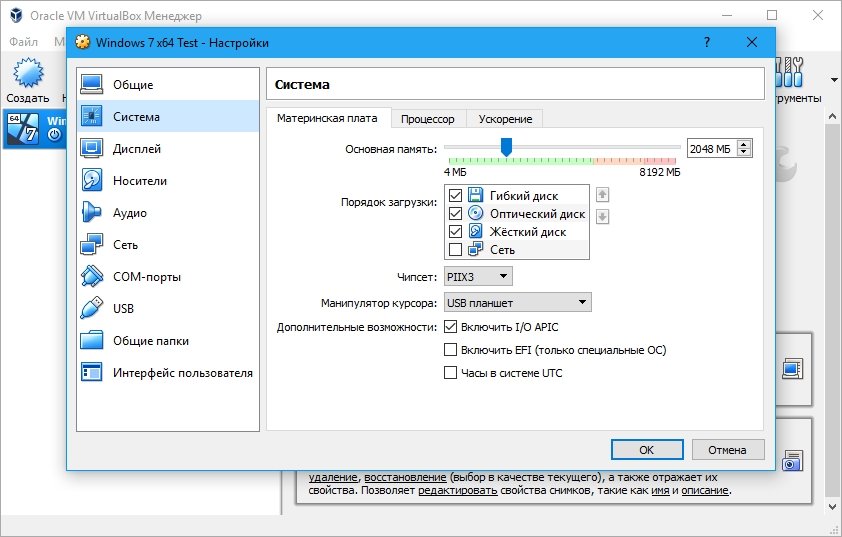The height and width of the screenshot is (537, 842).
Task: Open the Общие settings section icon
Action: click(92, 85)
